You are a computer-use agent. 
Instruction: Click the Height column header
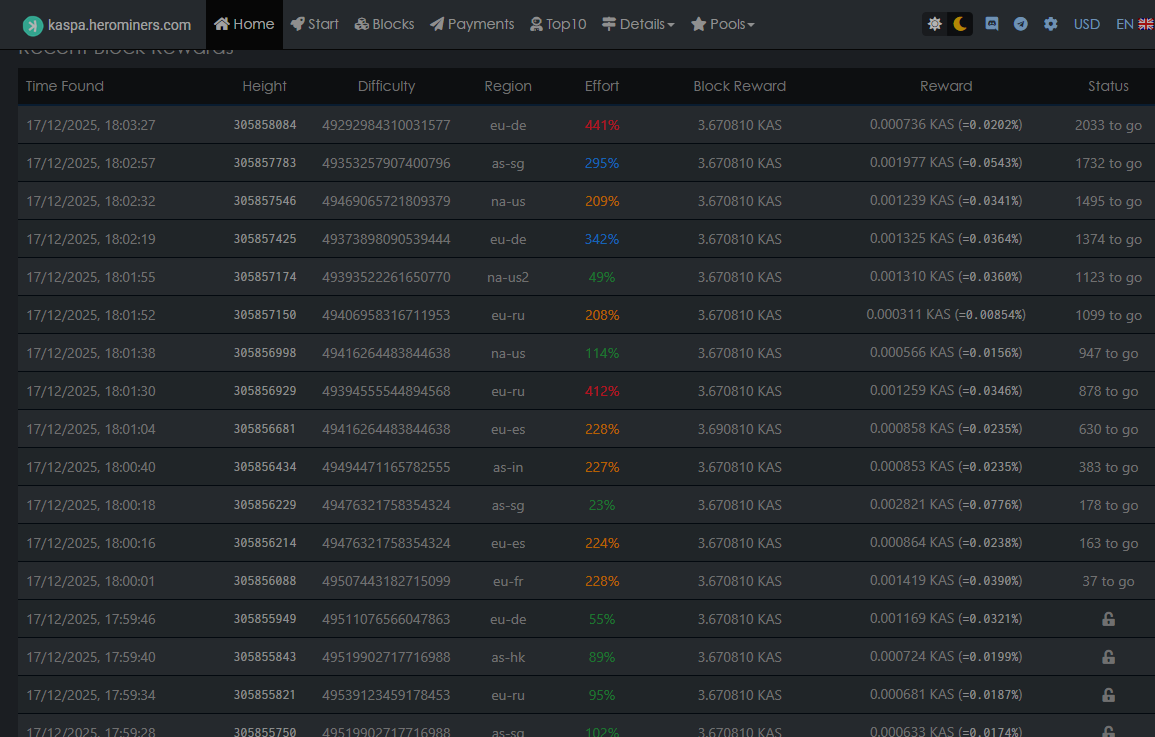coord(264,86)
